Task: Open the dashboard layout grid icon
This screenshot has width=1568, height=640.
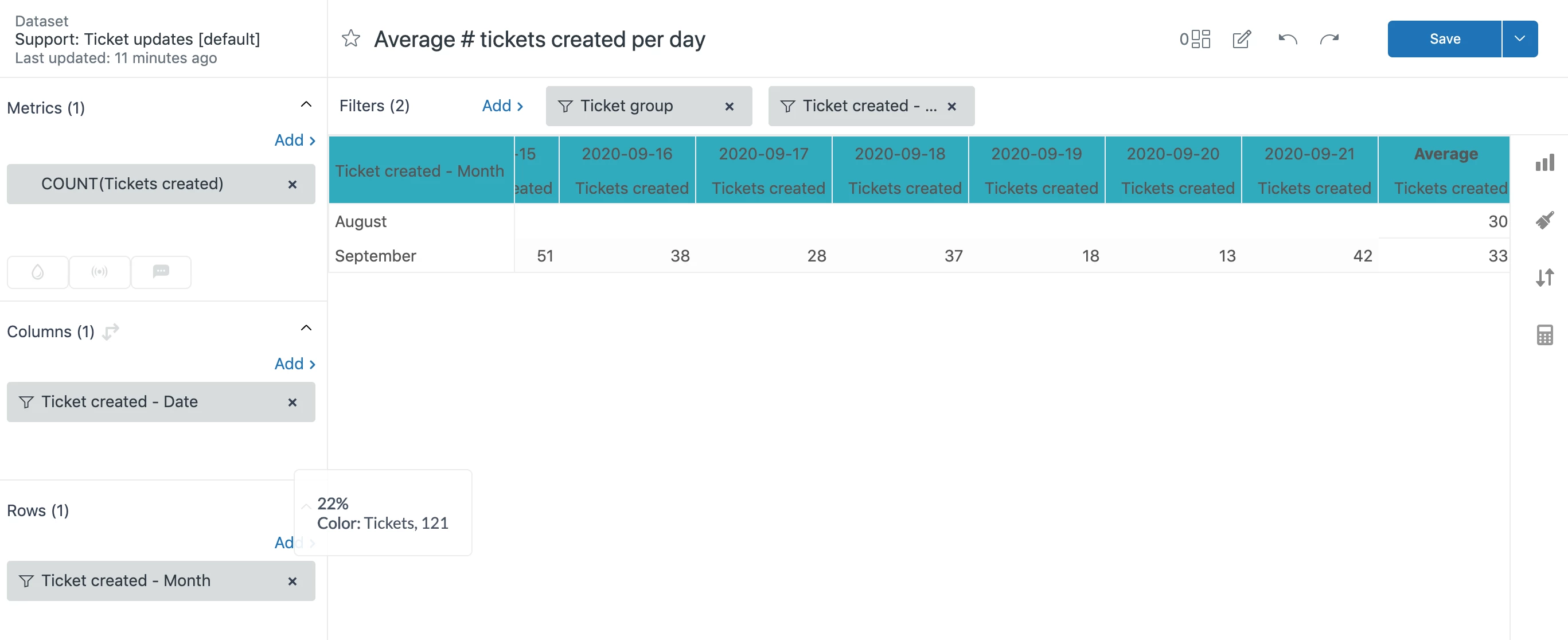Action: (x=1195, y=39)
